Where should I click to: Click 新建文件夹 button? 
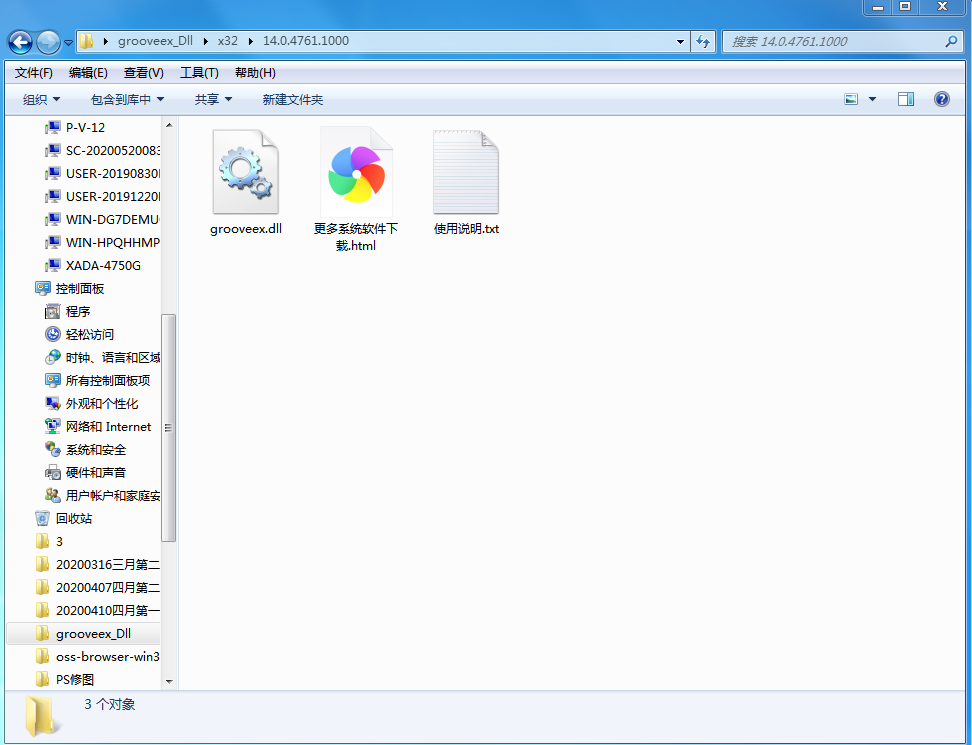(x=293, y=100)
